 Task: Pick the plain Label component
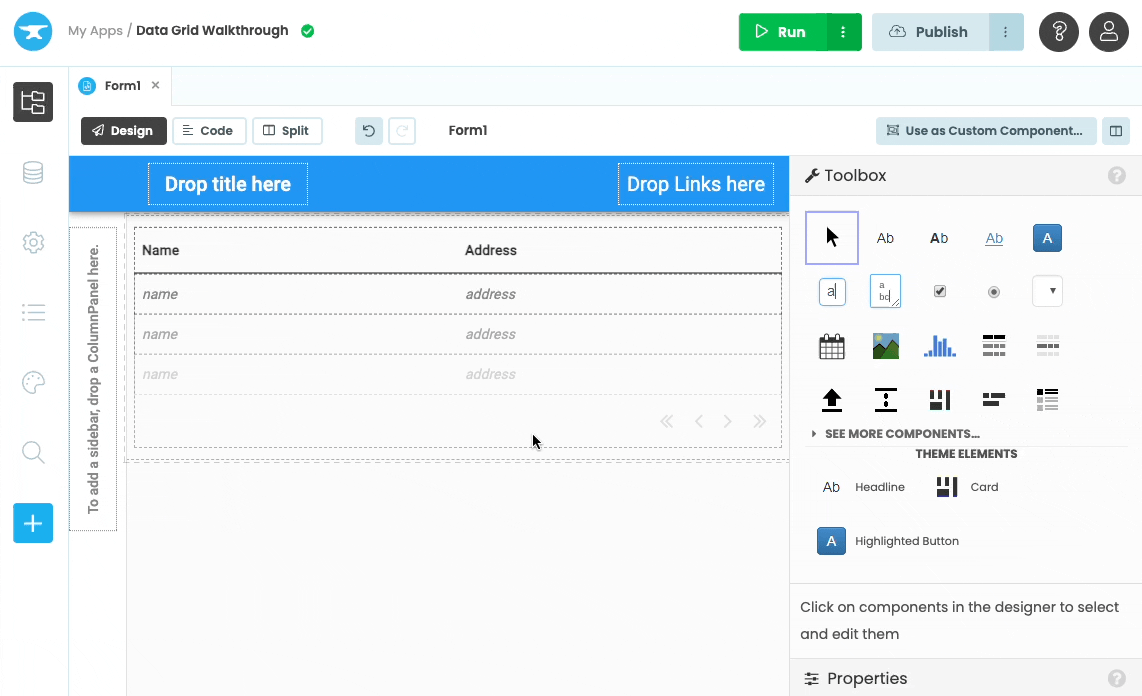coord(885,238)
